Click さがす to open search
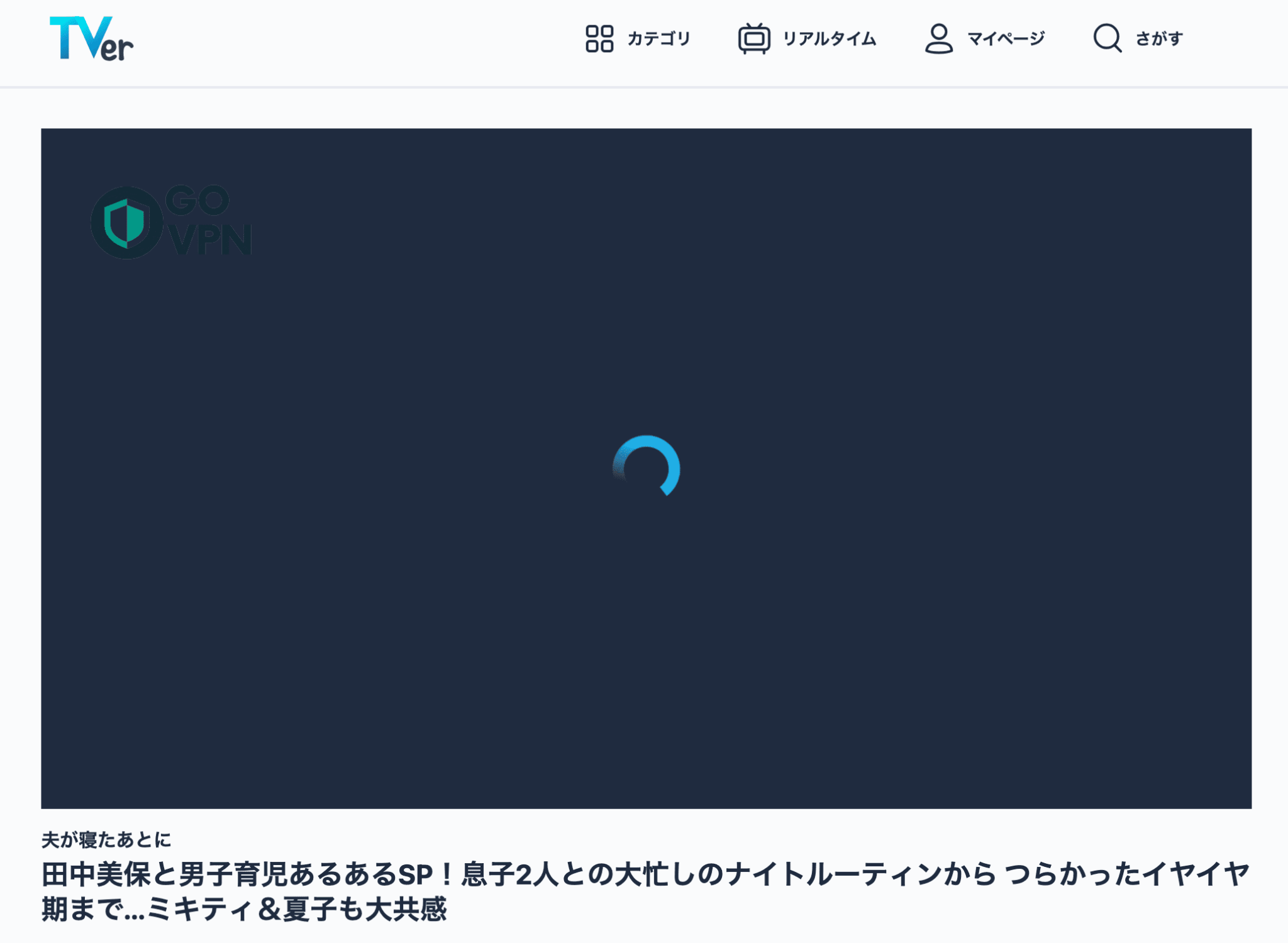 coord(1158,38)
